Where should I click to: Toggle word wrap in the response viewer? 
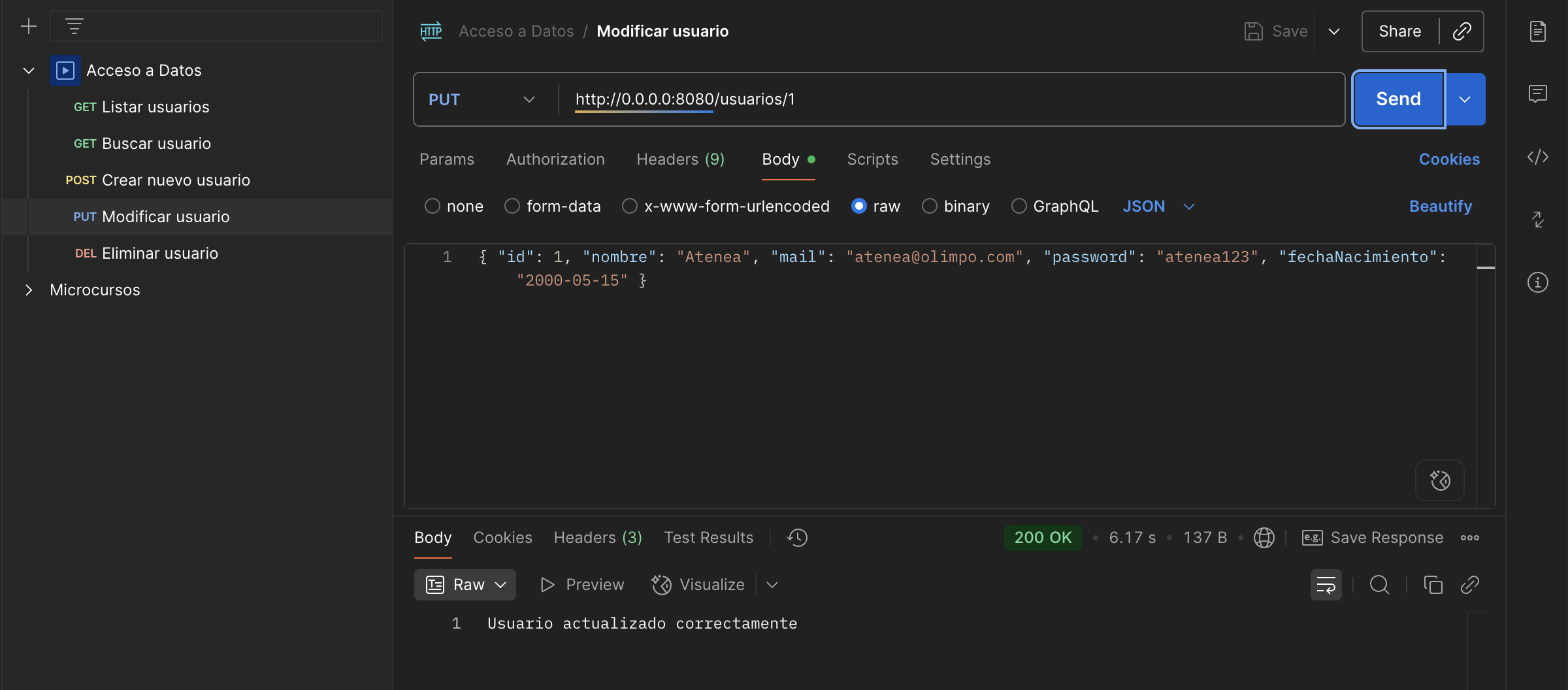click(x=1326, y=585)
